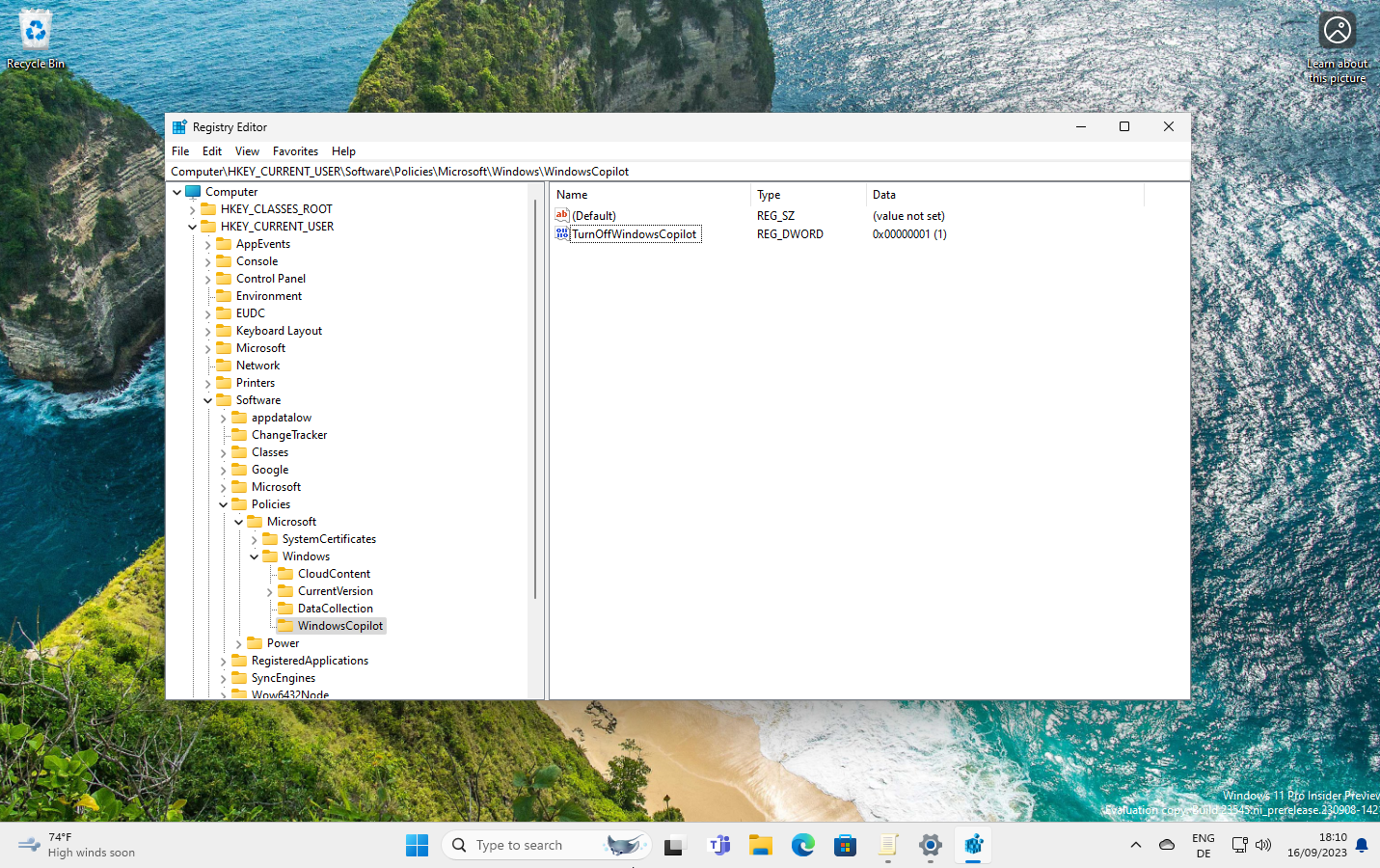
Task: Open Microsoft Edge from the taskbar
Action: [x=803, y=845]
